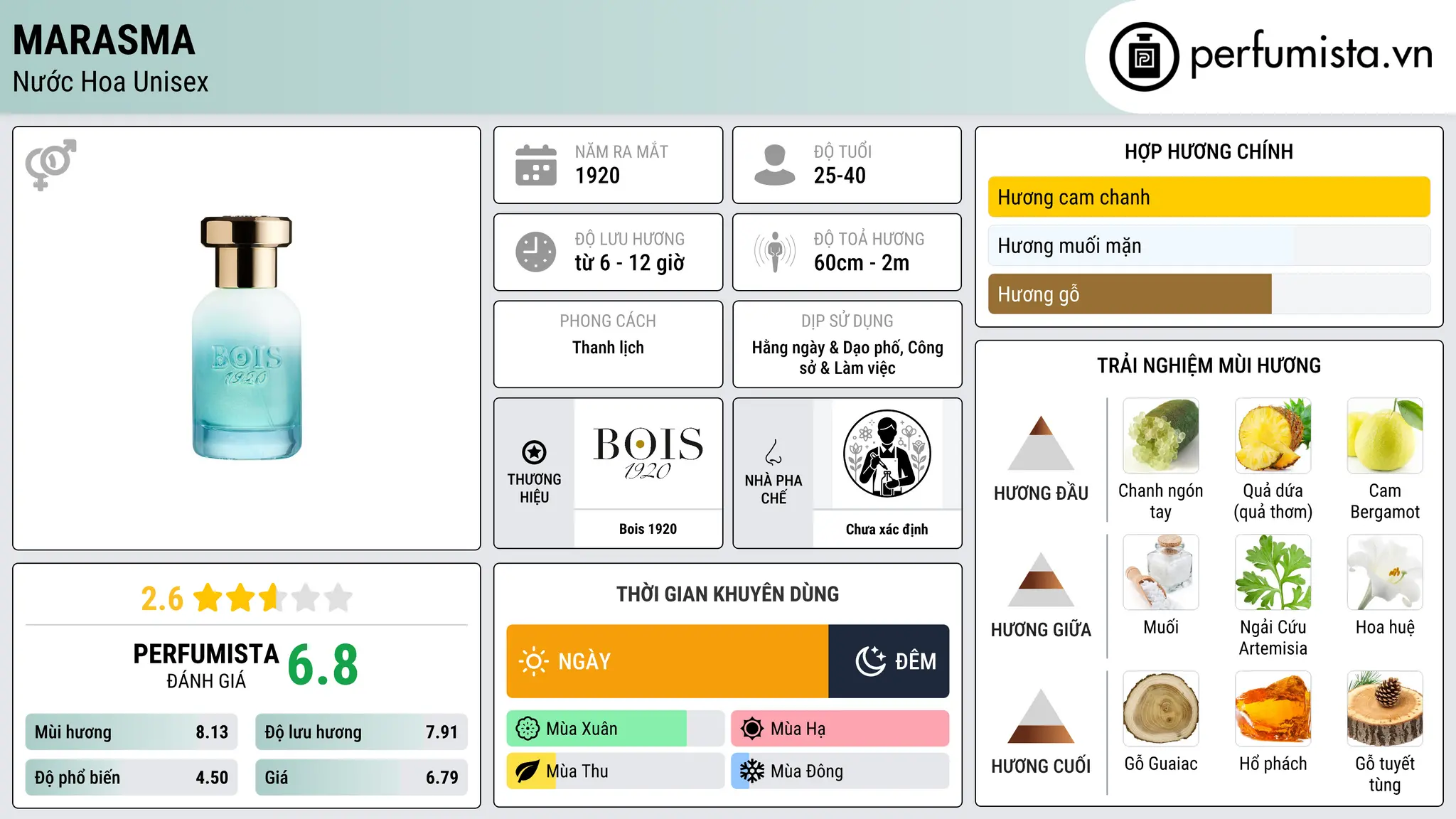This screenshot has height=819, width=1456.
Task: Click the unisex gender symbol icon
Action: tap(50, 164)
